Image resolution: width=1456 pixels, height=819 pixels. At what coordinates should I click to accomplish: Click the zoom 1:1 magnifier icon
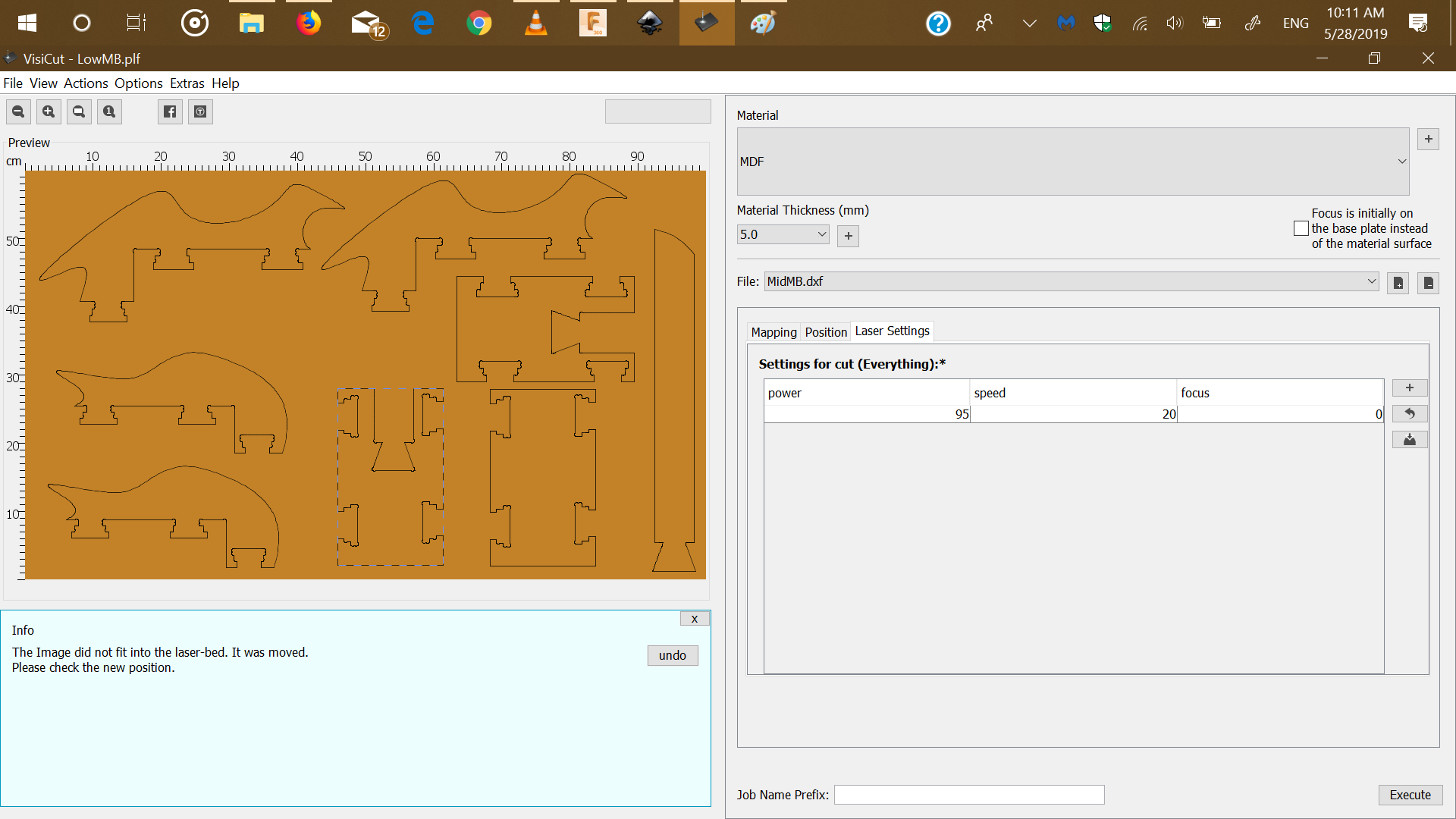coord(109,112)
